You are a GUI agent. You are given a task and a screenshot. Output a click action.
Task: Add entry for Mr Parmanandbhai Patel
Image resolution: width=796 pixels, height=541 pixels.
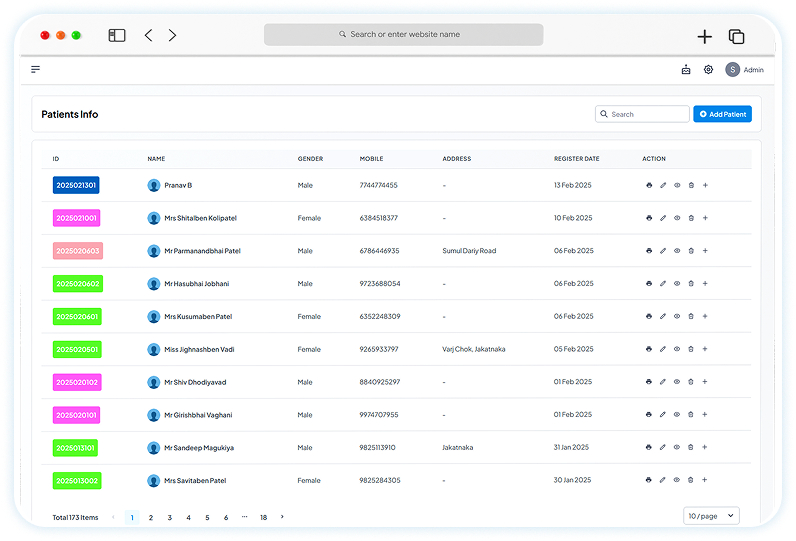(x=705, y=251)
